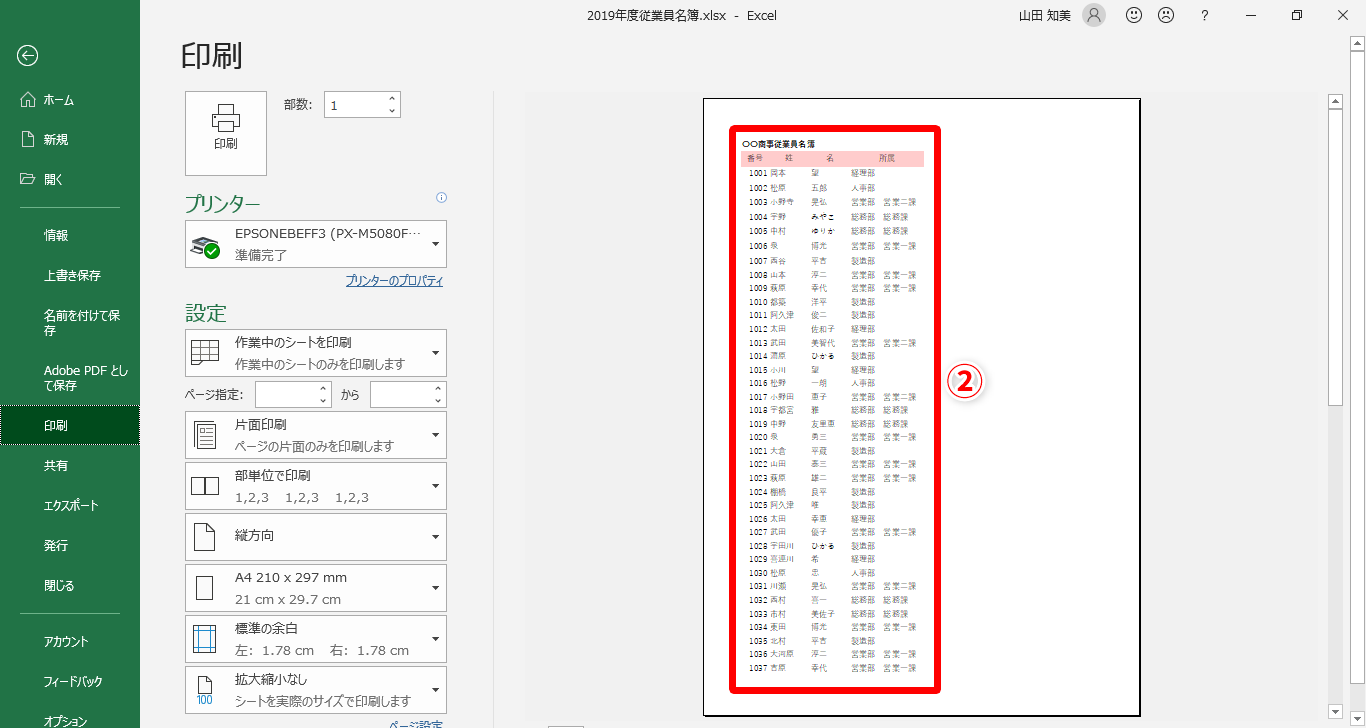Restore down the Excel window
The height and width of the screenshot is (728, 1366).
click(1297, 15)
